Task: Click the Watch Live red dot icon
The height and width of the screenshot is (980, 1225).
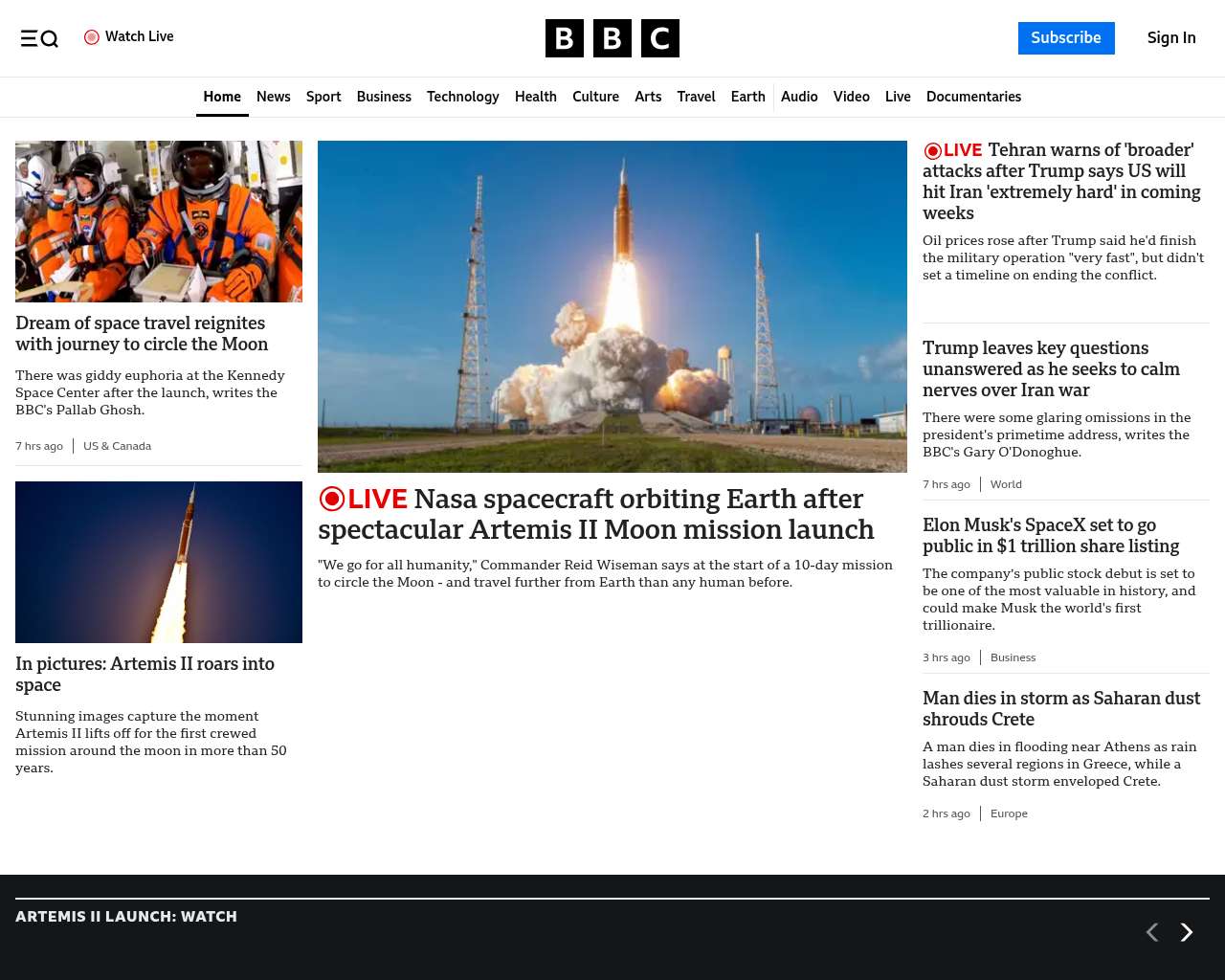Action: tap(92, 37)
